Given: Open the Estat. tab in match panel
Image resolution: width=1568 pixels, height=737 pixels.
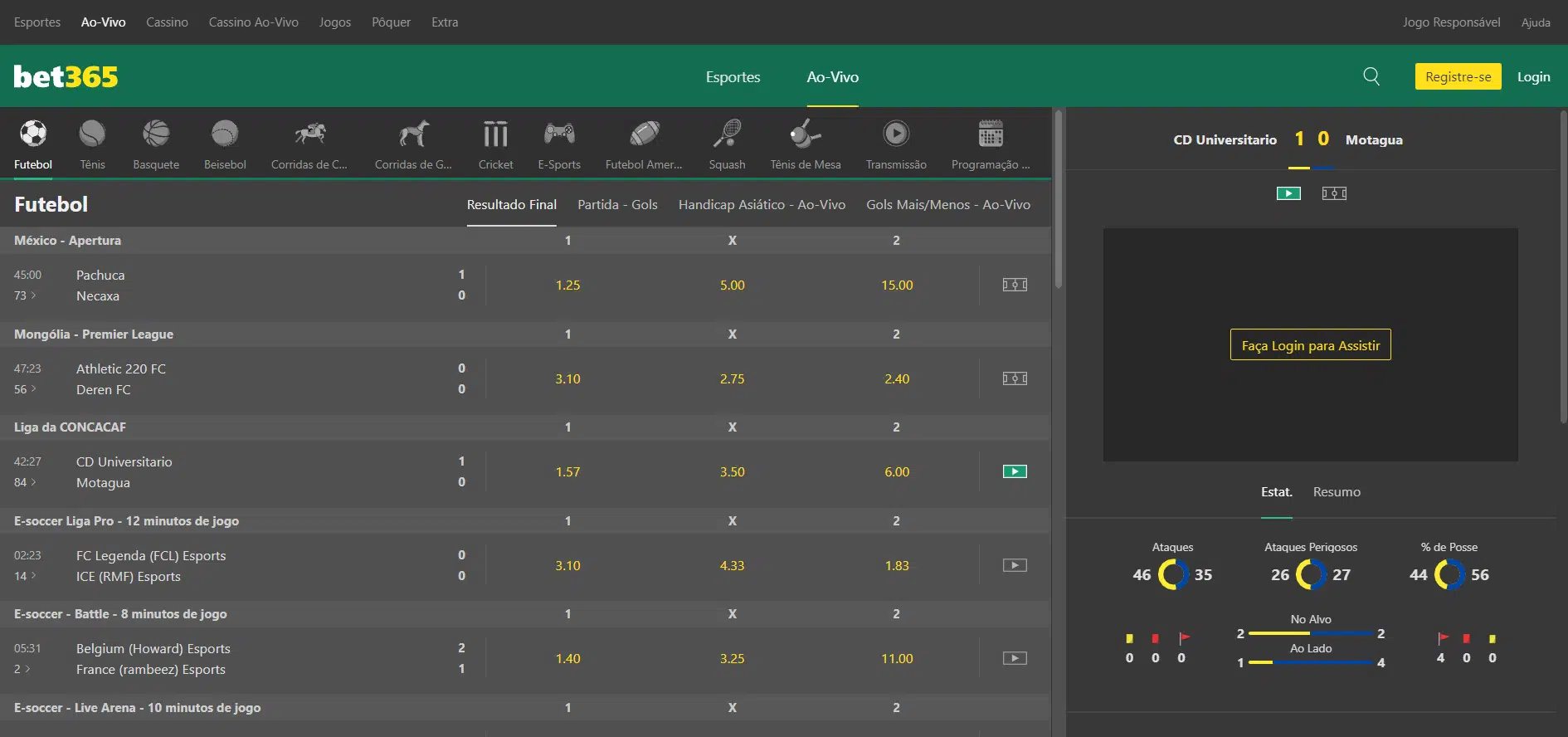Looking at the screenshot, I should pos(1276,491).
